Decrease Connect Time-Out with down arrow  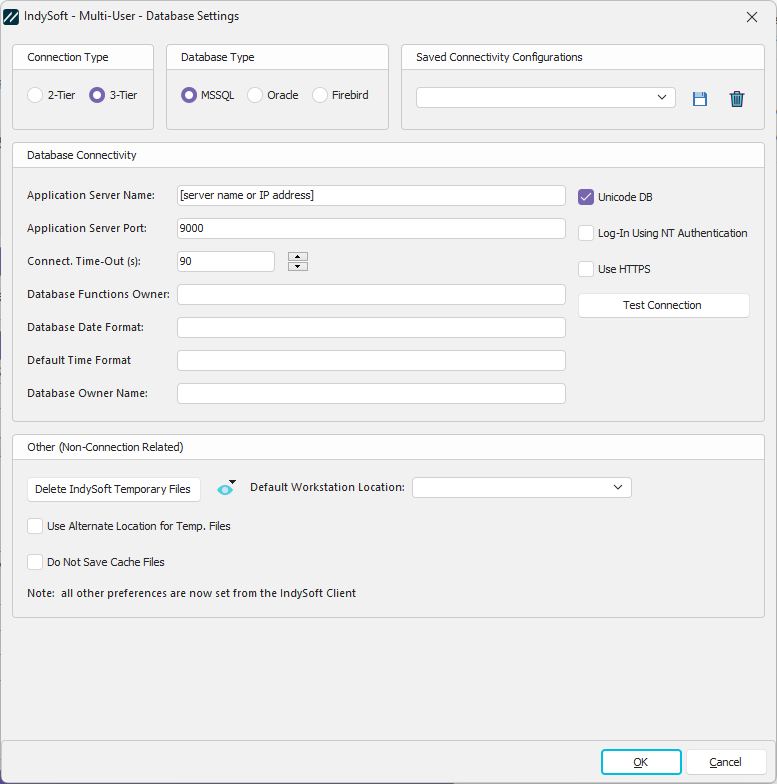click(298, 266)
